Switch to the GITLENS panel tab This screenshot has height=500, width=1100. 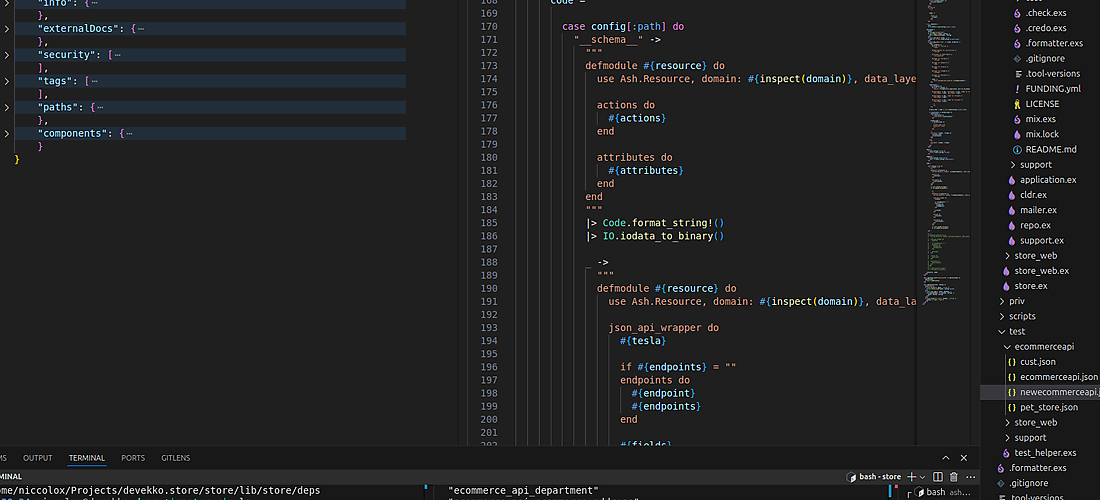click(x=175, y=458)
